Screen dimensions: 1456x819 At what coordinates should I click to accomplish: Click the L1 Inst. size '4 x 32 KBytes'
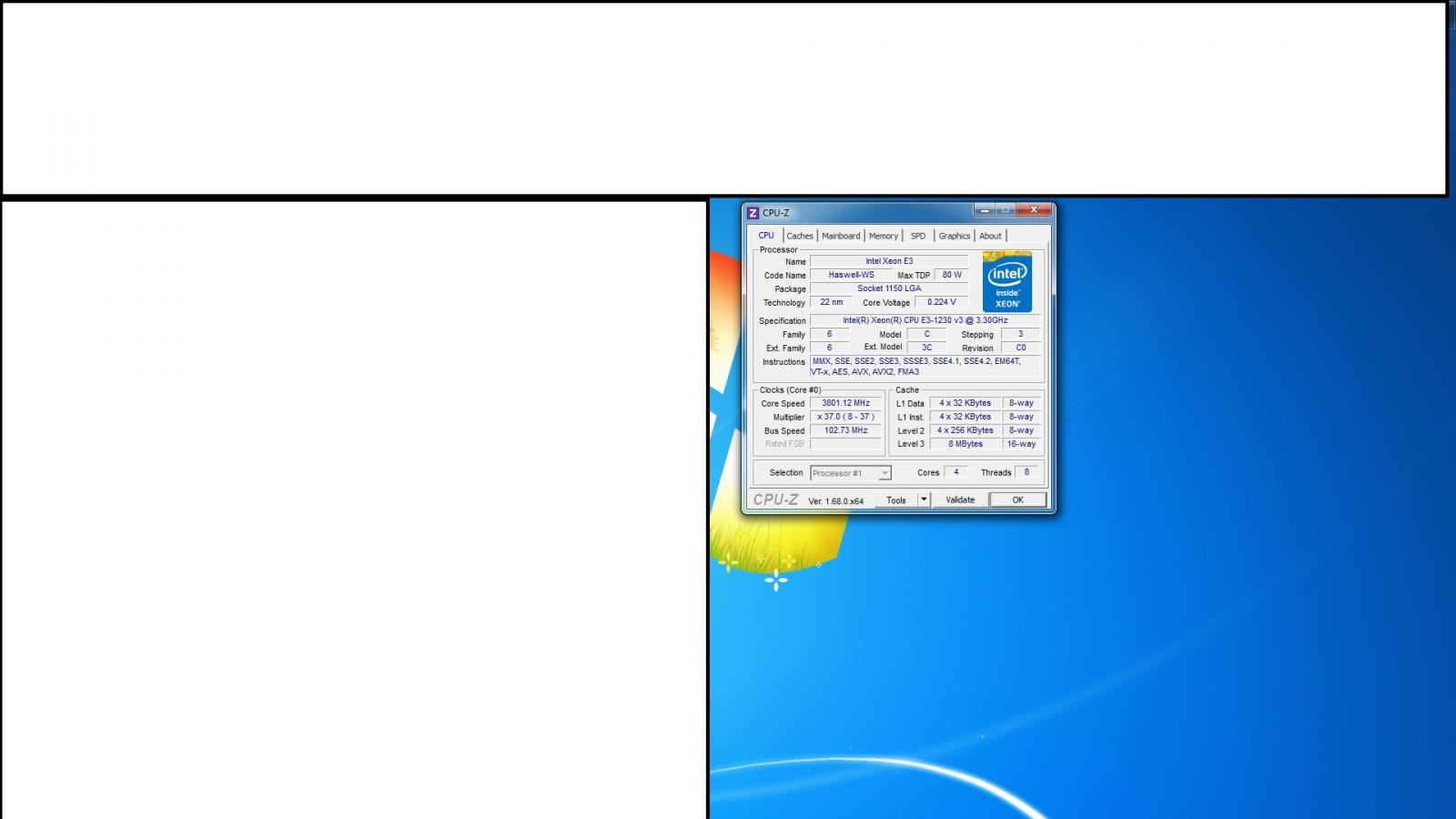coord(965,417)
